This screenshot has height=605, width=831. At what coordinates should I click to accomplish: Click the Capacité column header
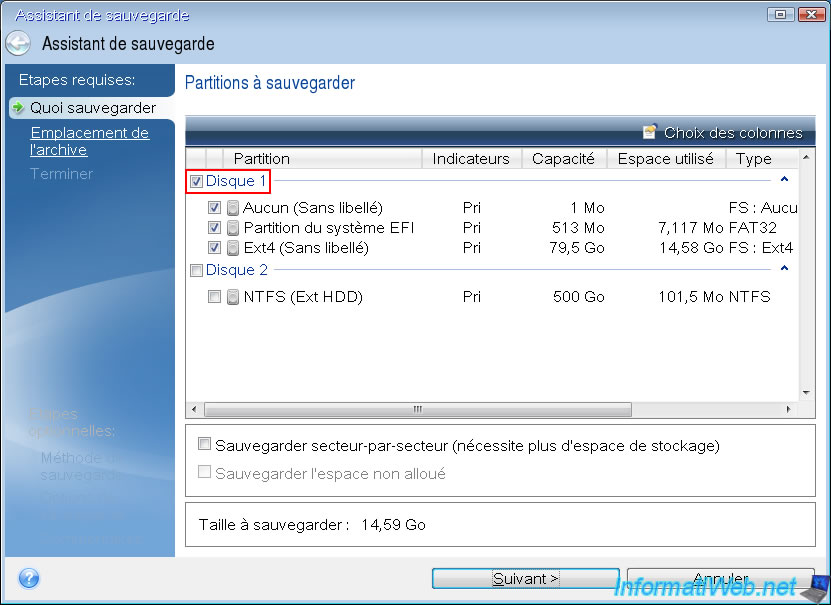pos(563,158)
